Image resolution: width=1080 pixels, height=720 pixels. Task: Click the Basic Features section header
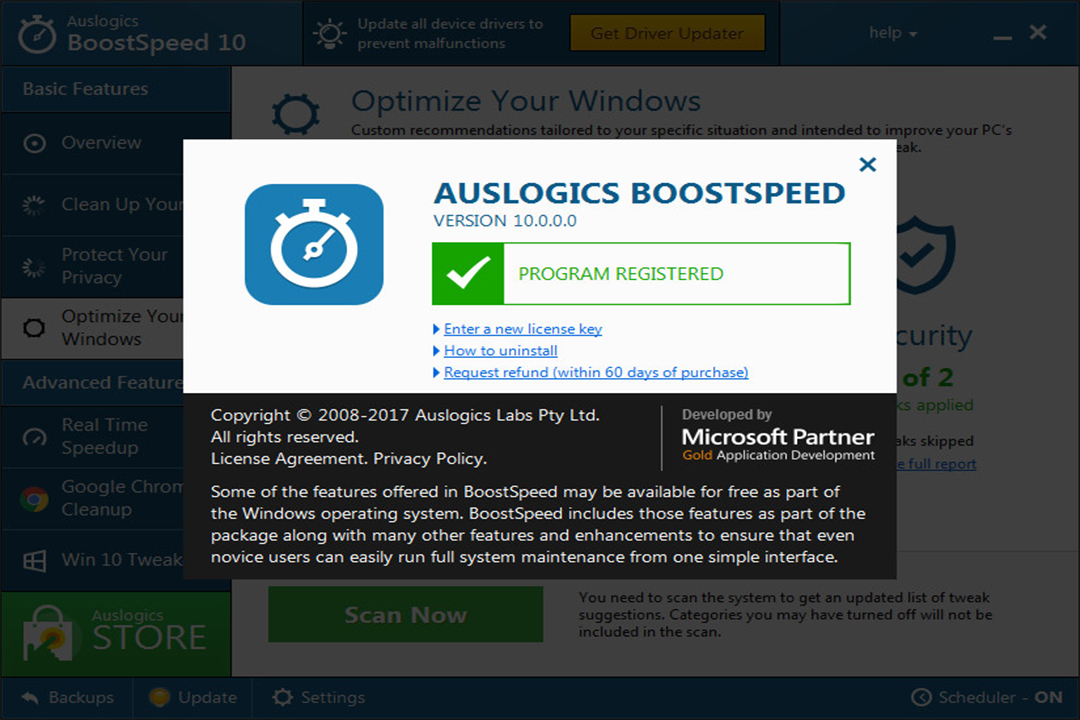[x=116, y=89]
